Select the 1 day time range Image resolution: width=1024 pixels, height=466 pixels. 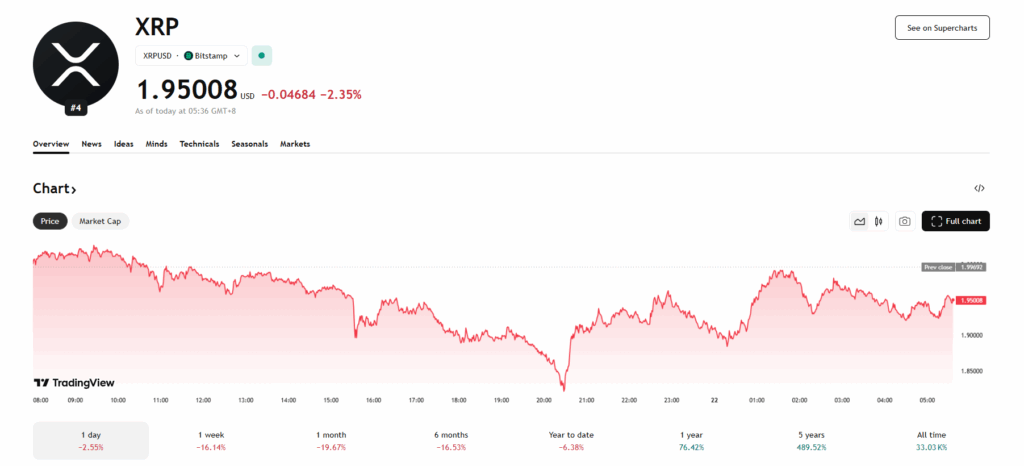(90, 441)
